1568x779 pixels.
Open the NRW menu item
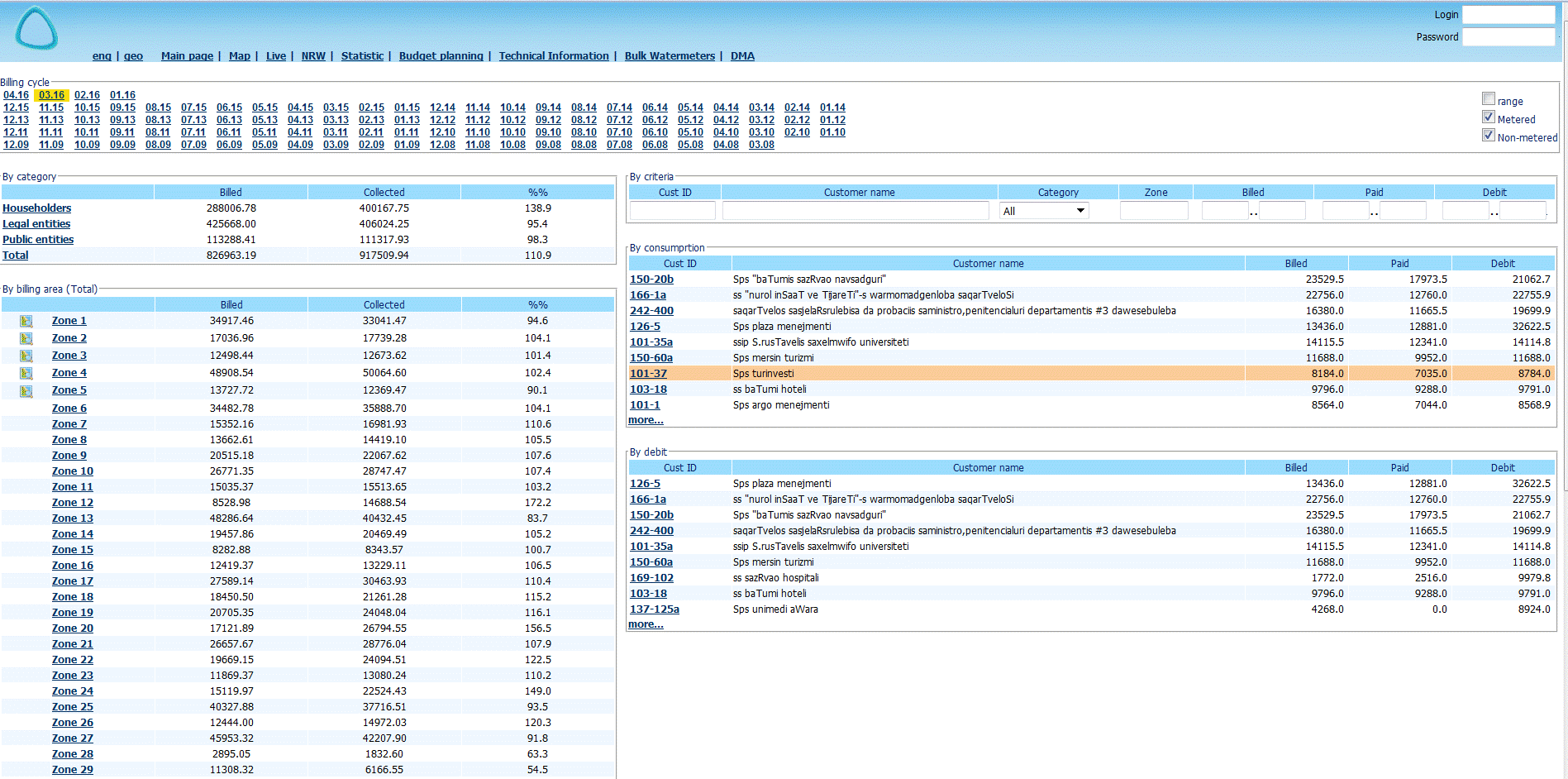click(x=313, y=56)
